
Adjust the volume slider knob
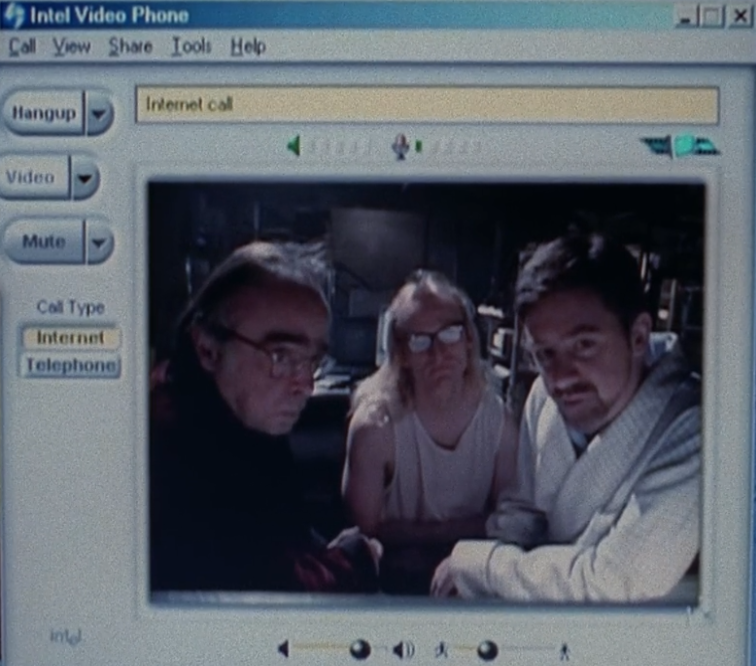(360, 649)
